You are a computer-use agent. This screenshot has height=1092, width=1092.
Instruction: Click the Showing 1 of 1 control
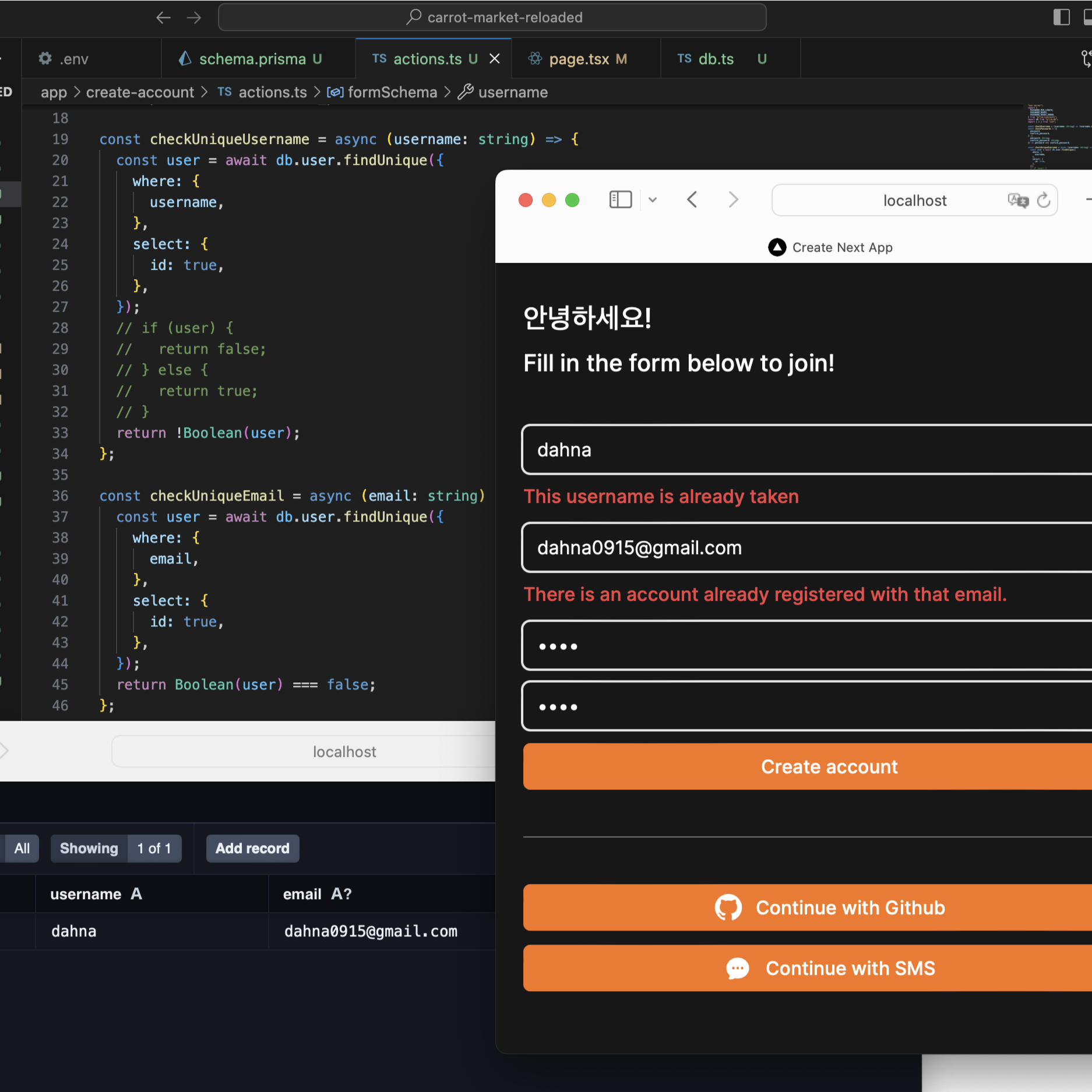click(x=115, y=848)
